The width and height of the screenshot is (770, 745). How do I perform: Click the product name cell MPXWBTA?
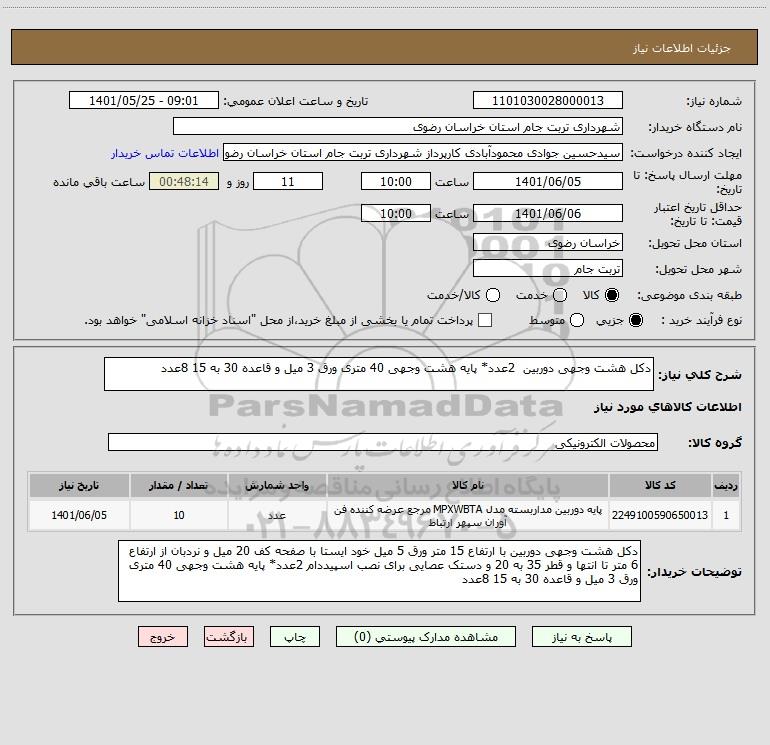click(468, 516)
